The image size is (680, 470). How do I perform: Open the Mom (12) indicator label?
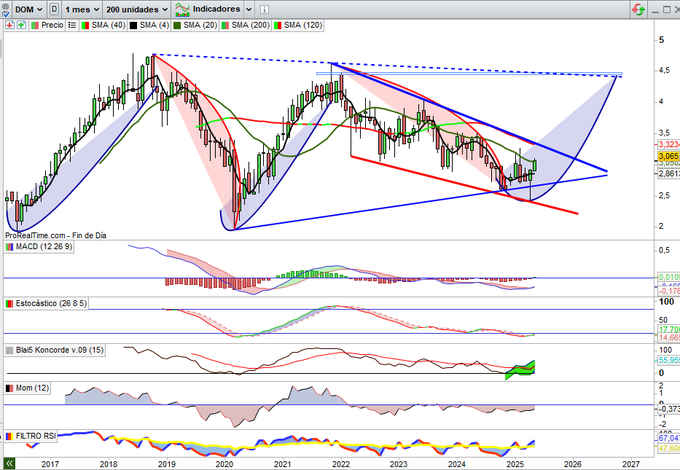[32, 388]
